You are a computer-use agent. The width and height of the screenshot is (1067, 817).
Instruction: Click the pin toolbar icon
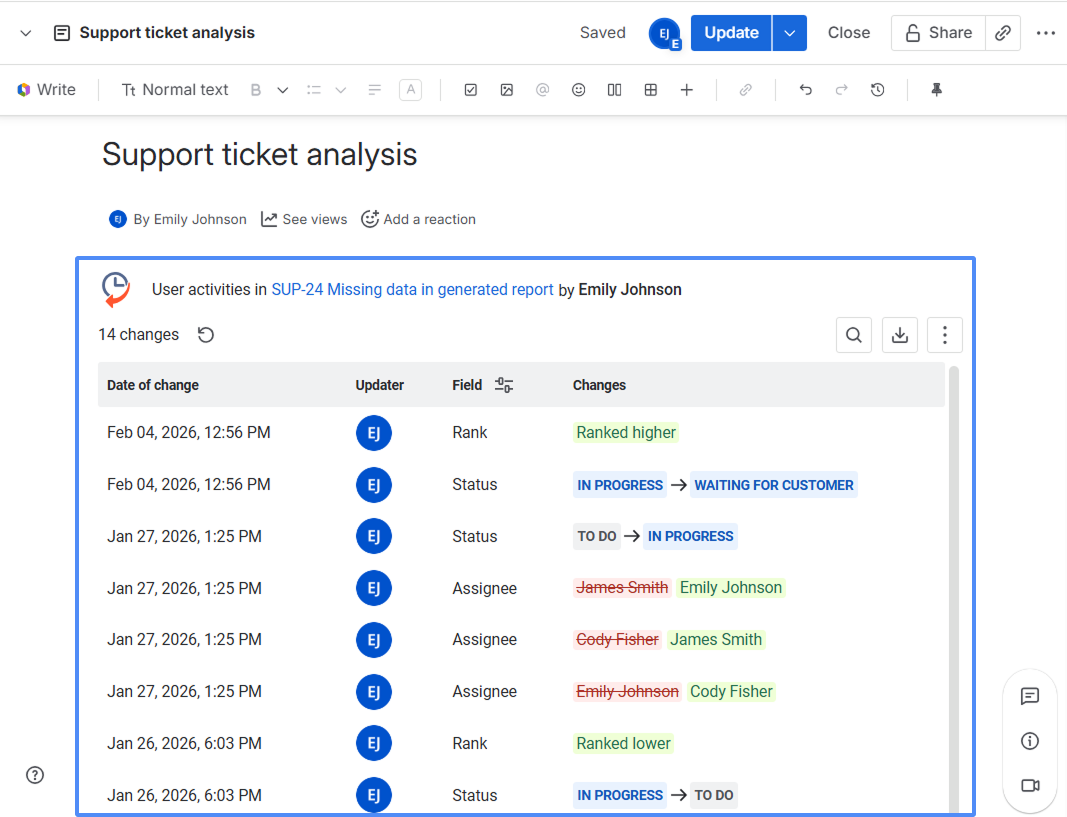tap(937, 90)
